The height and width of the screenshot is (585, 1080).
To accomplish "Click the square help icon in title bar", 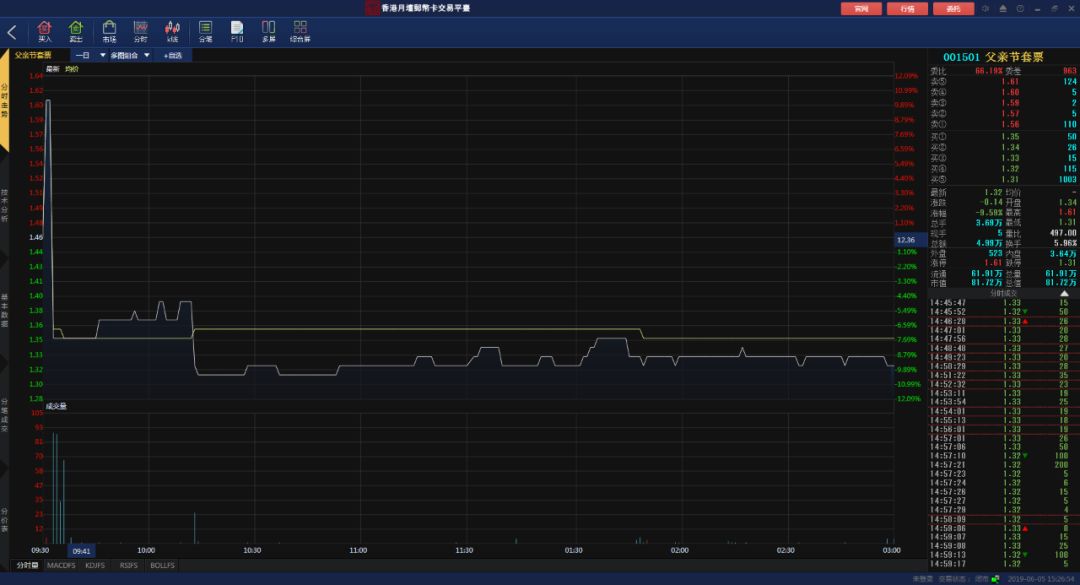I will coord(1020,8).
